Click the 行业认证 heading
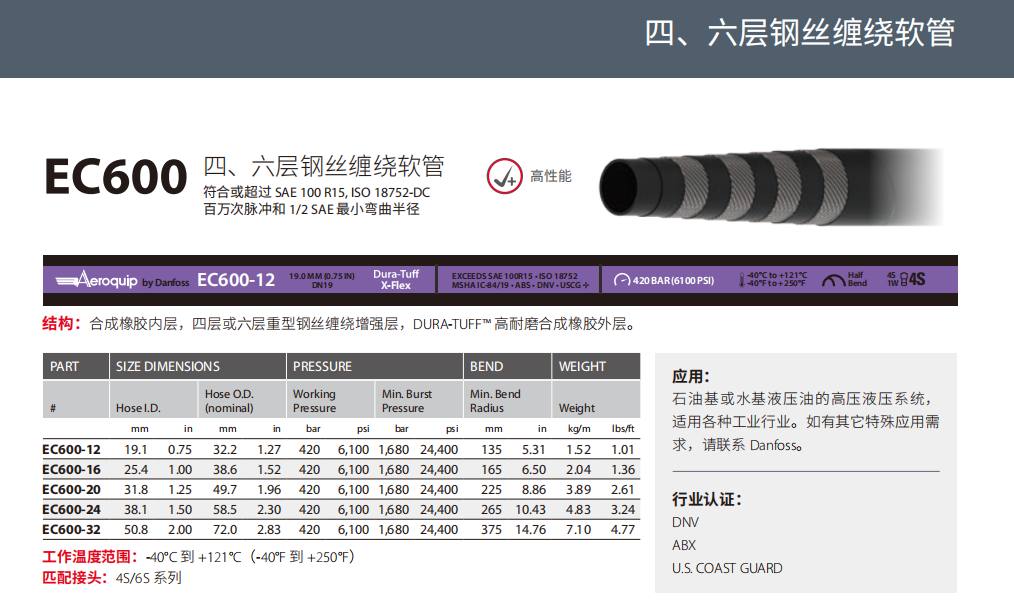The height and width of the screenshot is (608, 1014). (707, 499)
